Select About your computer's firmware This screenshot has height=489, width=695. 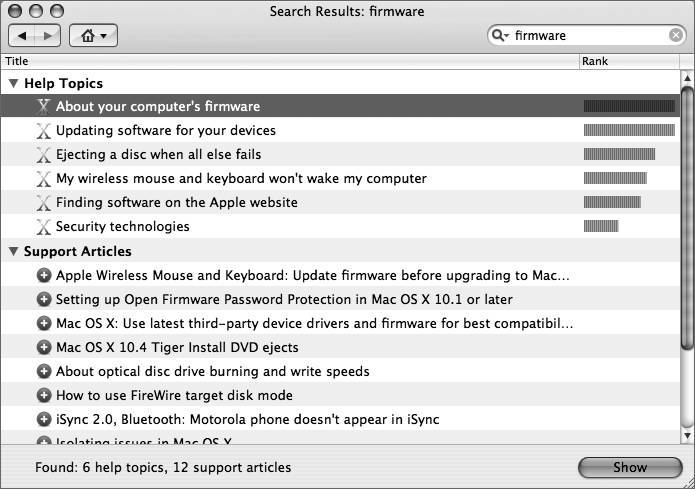click(x=340, y=106)
